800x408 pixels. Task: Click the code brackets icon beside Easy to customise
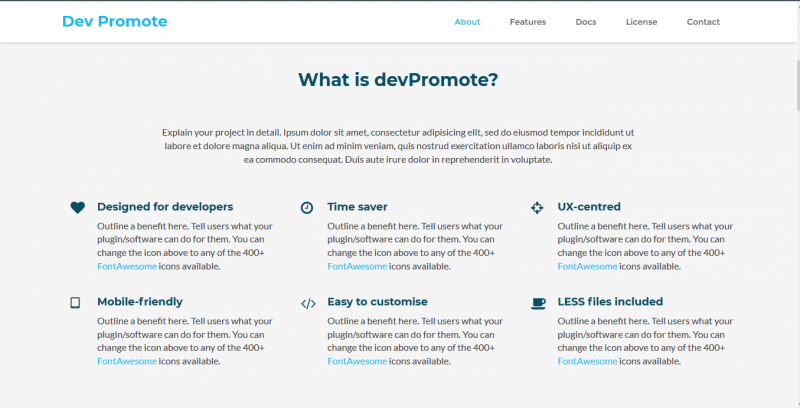click(308, 304)
